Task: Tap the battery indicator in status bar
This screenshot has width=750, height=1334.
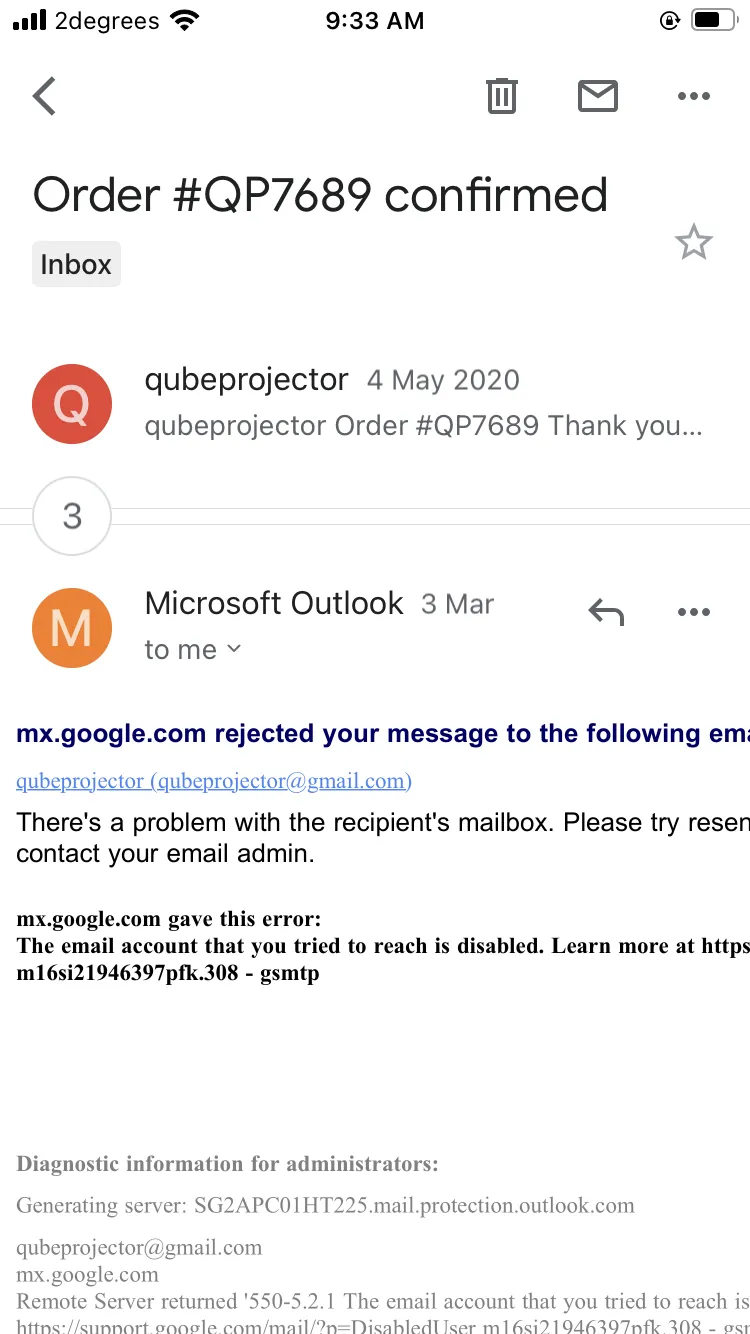Action: click(x=714, y=20)
